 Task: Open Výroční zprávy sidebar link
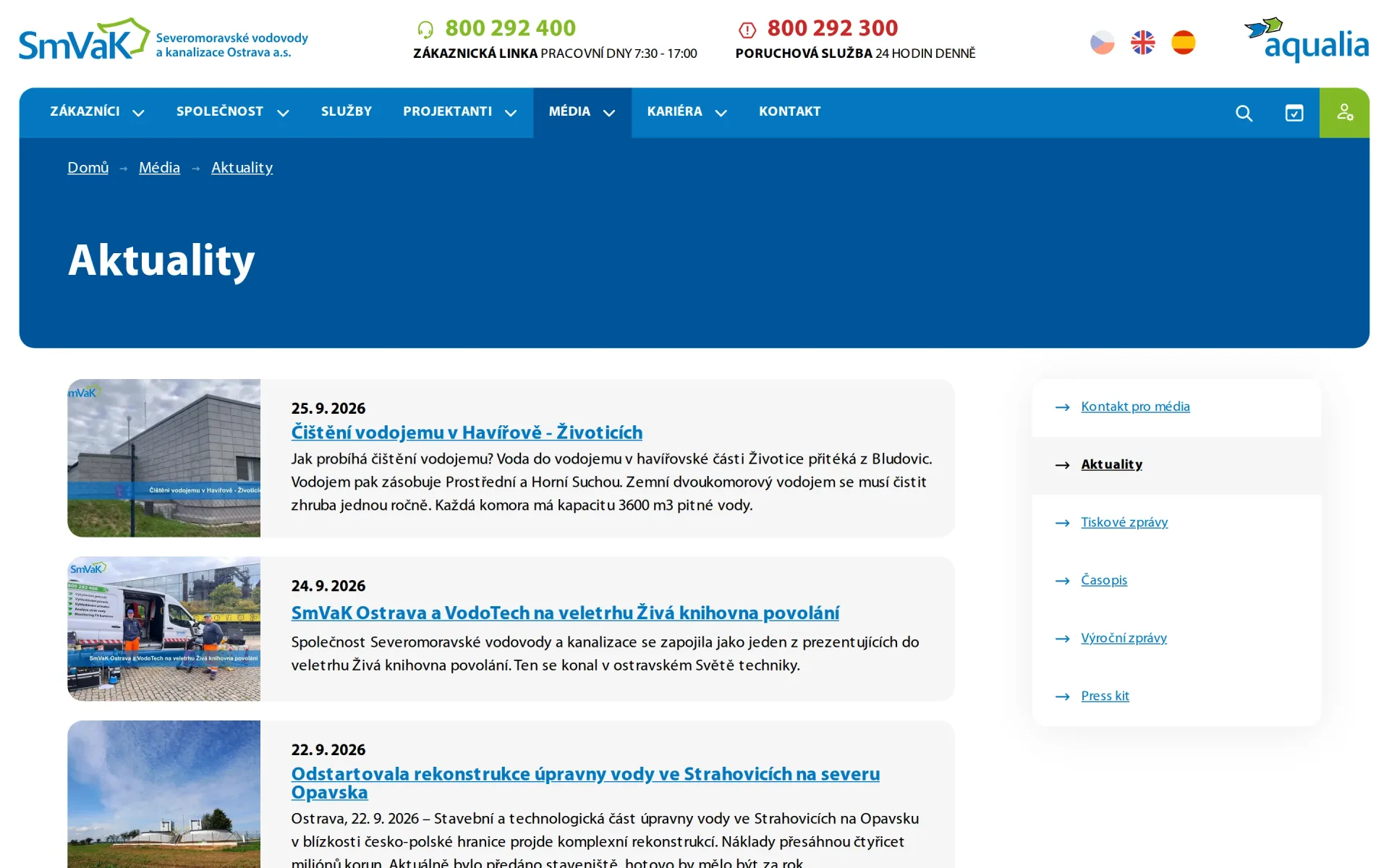[1123, 638]
